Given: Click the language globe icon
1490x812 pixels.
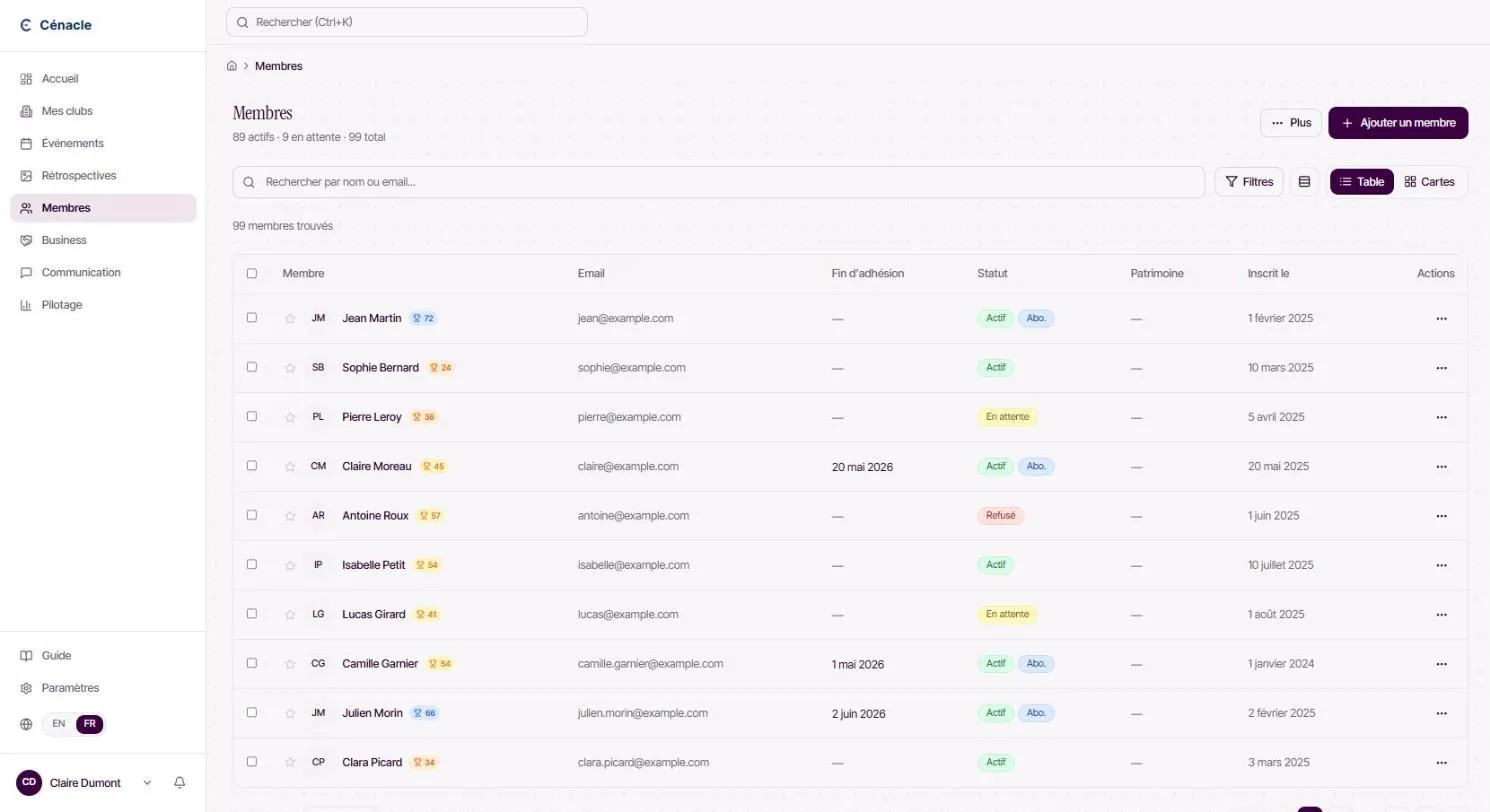Looking at the screenshot, I should tap(26, 724).
